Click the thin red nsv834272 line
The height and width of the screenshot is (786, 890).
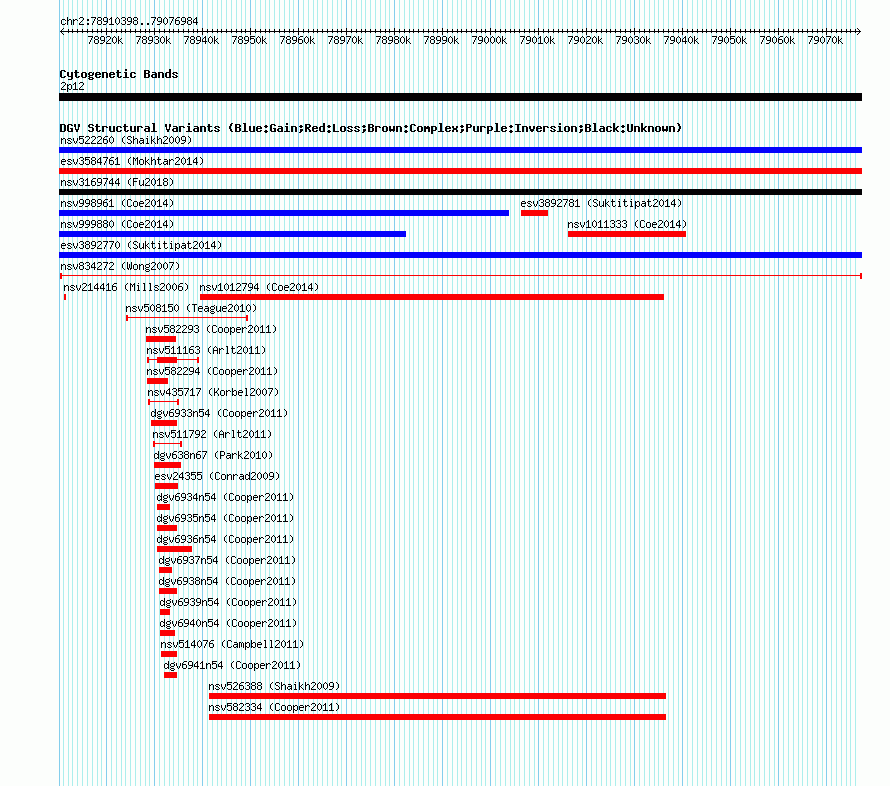point(460,276)
